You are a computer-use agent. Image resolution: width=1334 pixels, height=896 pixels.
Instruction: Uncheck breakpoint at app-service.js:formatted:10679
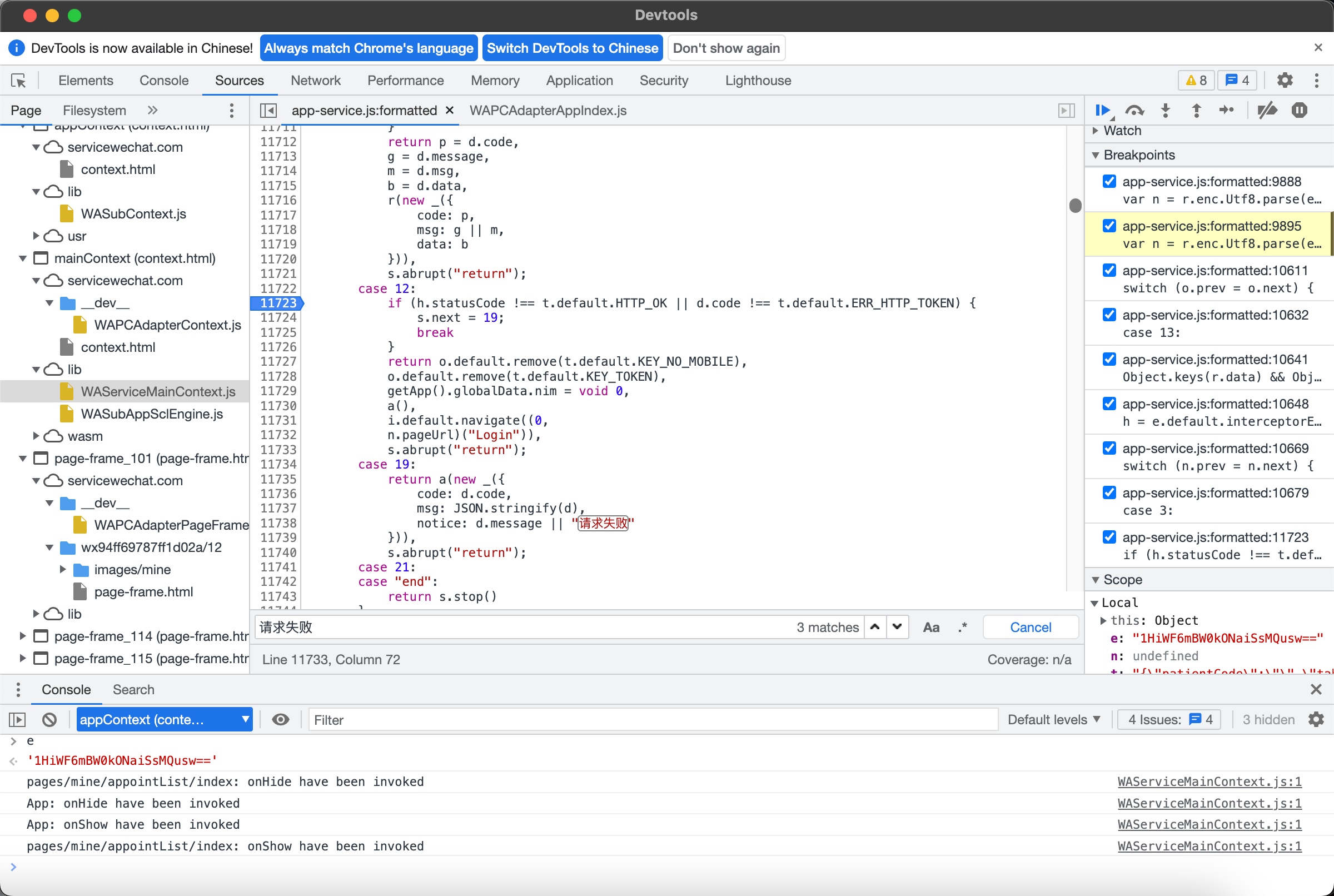tap(1109, 492)
